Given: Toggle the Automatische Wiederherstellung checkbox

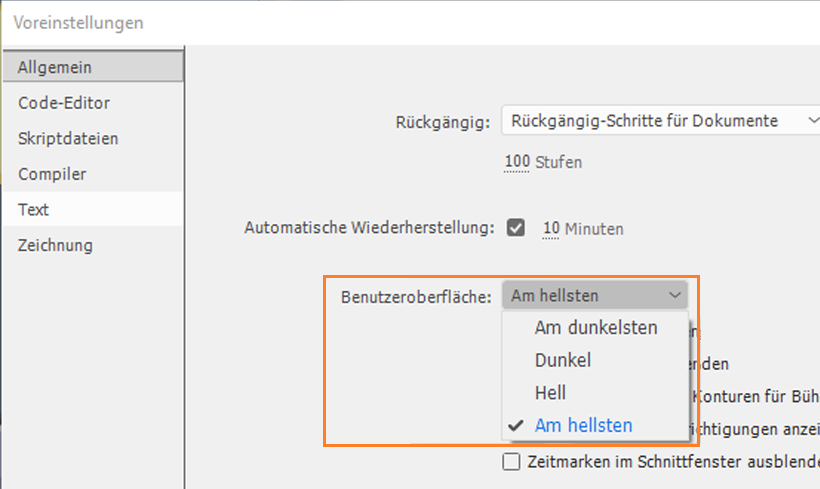Looking at the screenshot, I should pos(516,228).
